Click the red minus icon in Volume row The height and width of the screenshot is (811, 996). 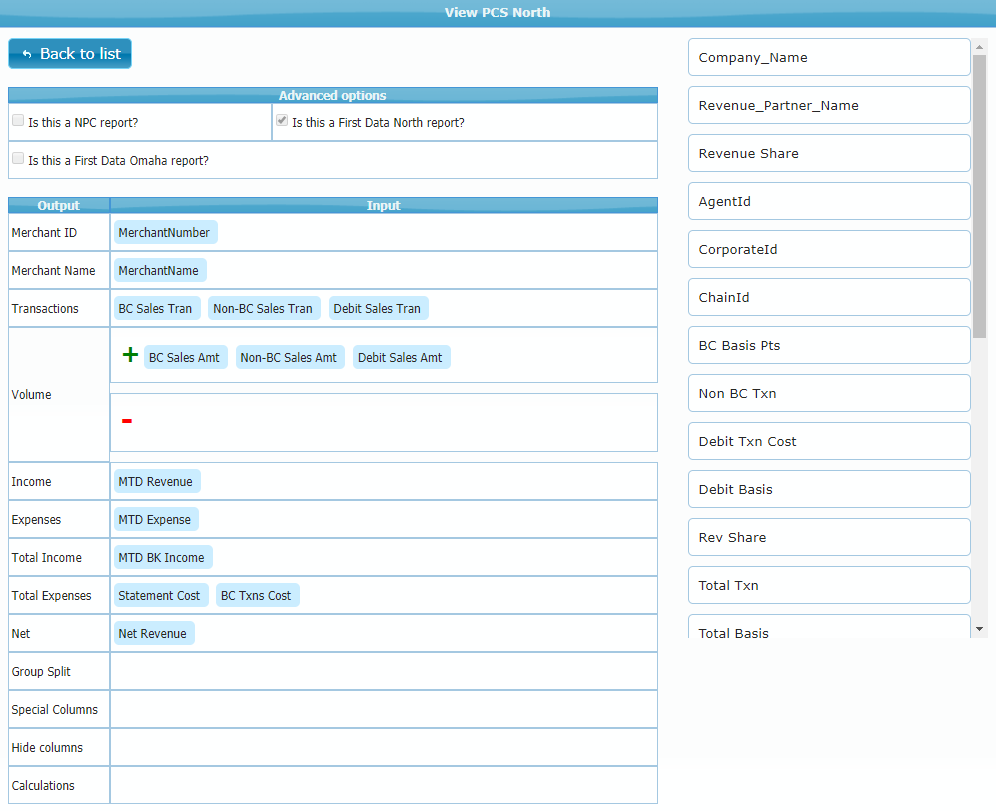pos(126,421)
